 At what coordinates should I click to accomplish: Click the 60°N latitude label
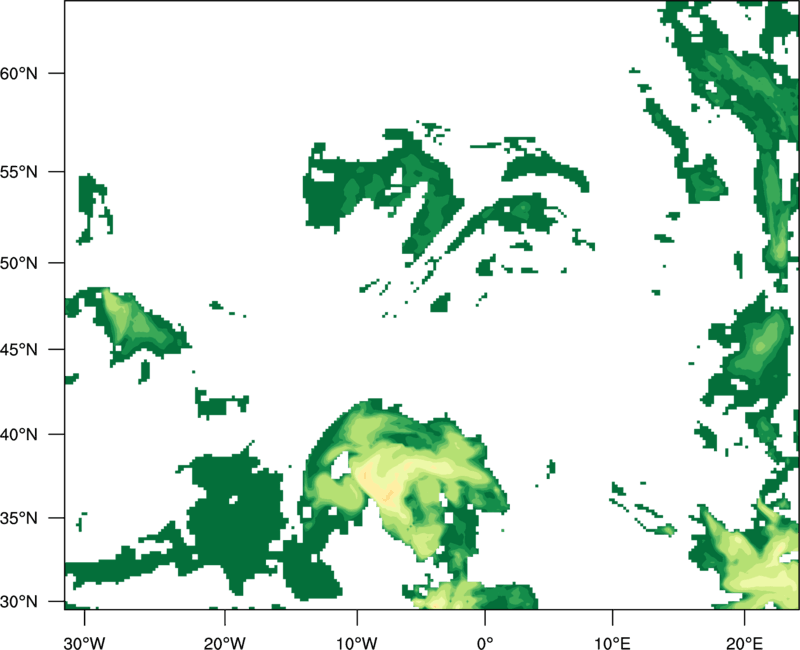(19, 73)
